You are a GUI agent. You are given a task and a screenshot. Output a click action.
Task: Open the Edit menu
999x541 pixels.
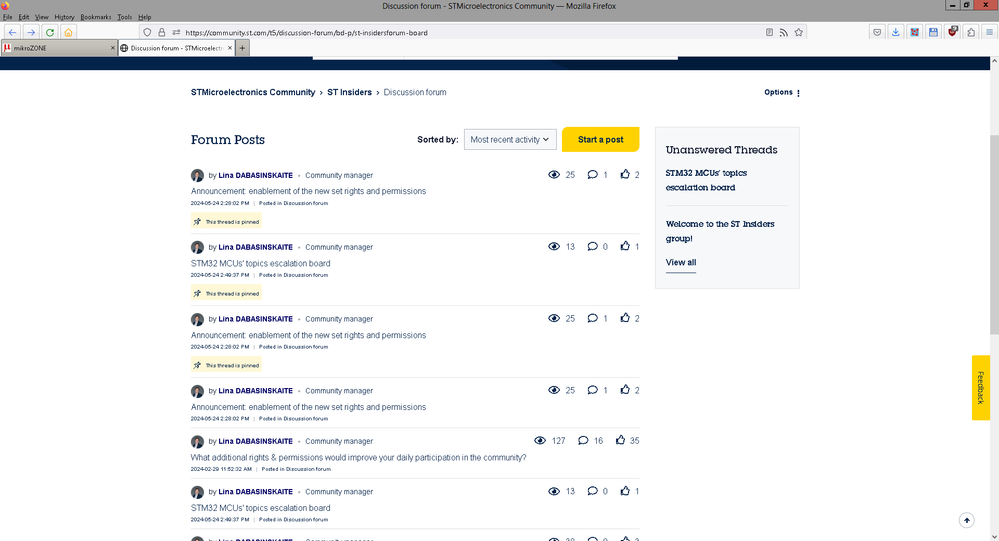click(x=24, y=17)
